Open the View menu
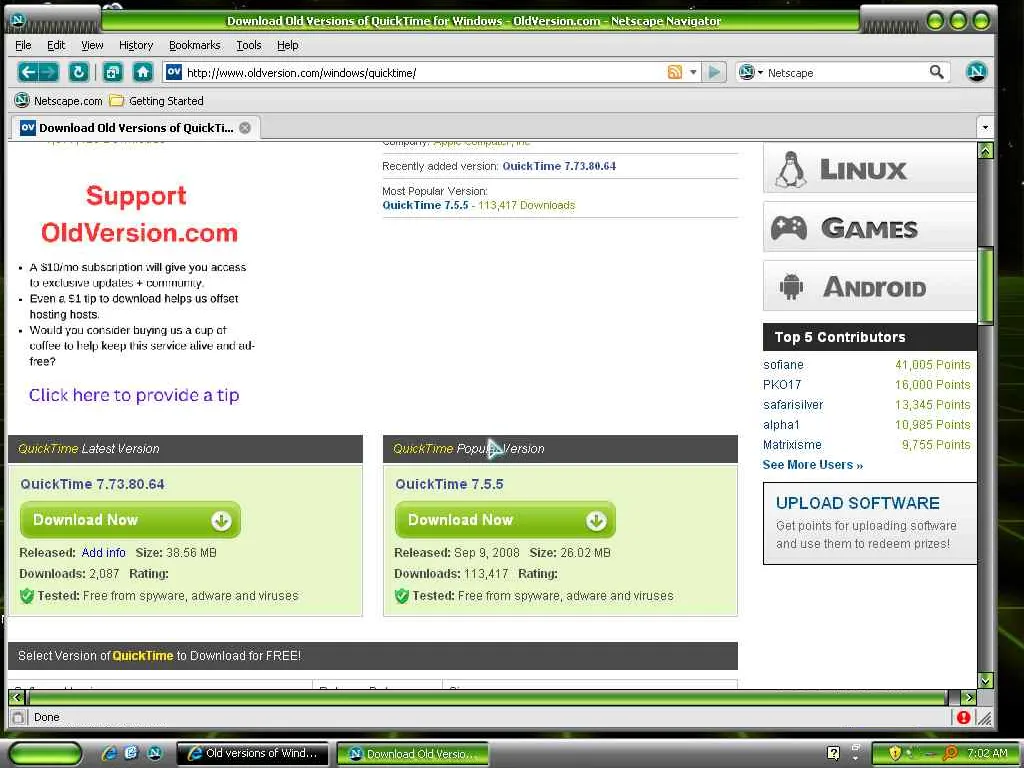1024x768 pixels. 92,45
